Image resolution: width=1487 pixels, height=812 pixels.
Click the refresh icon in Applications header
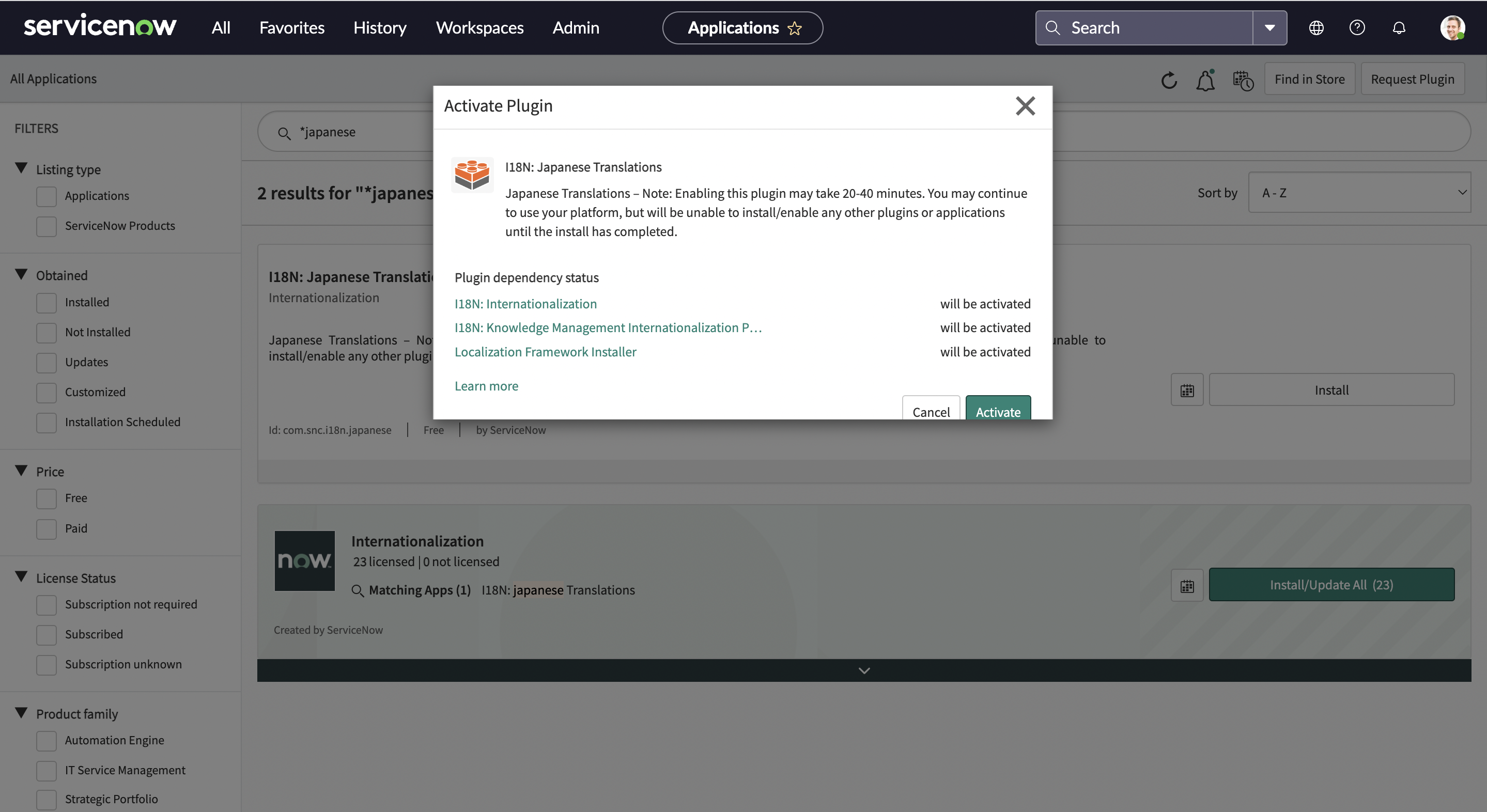[x=1169, y=80]
